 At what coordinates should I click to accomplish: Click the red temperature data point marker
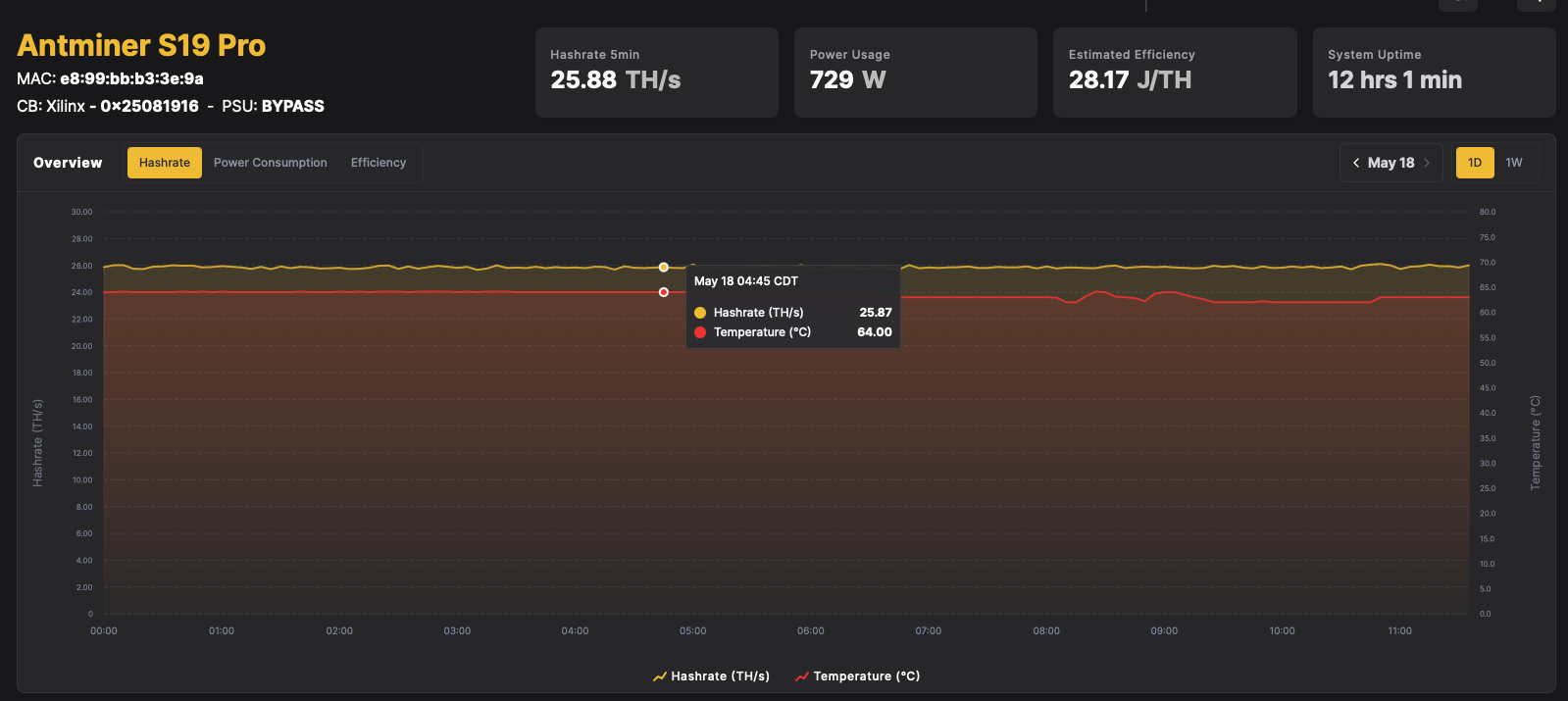[664, 292]
